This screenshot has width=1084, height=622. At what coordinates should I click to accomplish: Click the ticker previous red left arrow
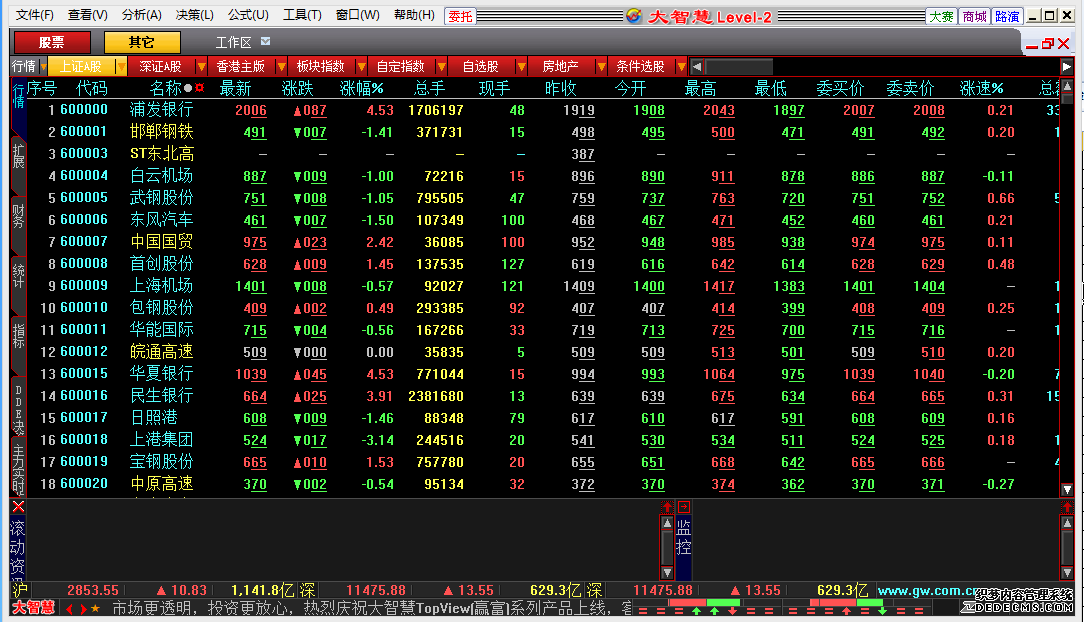pos(70,609)
